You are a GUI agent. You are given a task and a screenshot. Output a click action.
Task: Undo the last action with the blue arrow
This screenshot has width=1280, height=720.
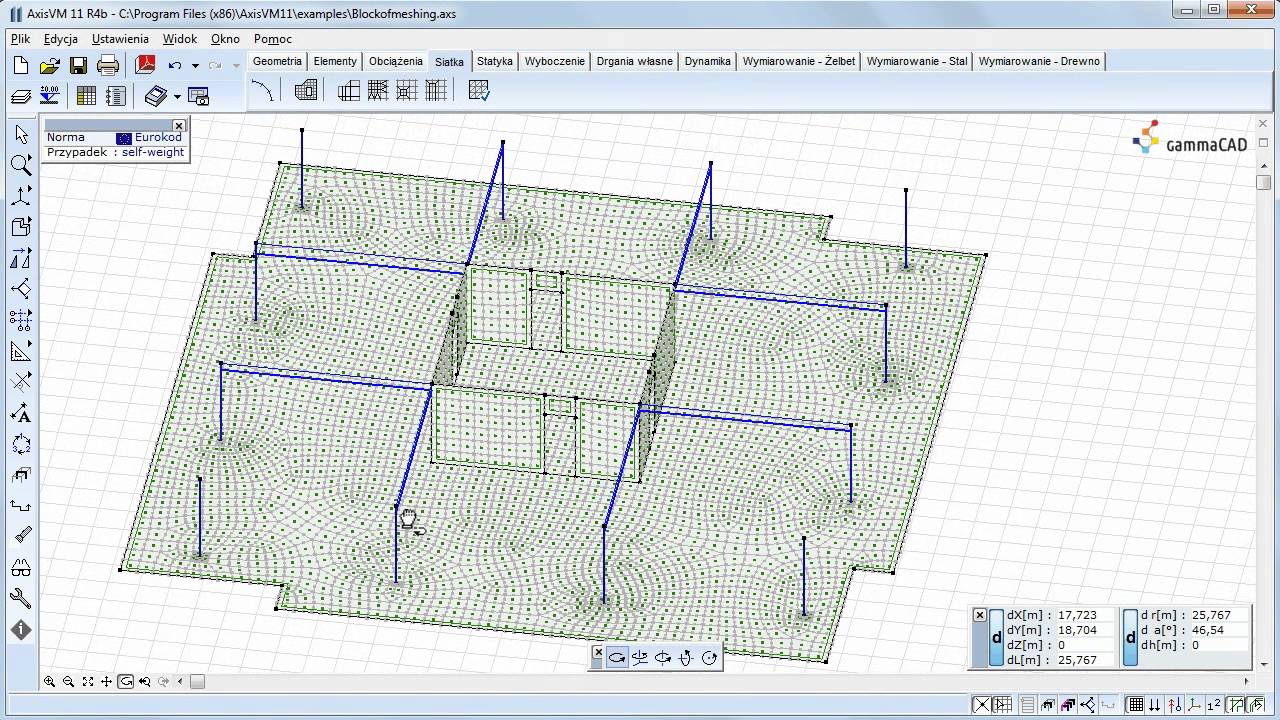point(175,66)
